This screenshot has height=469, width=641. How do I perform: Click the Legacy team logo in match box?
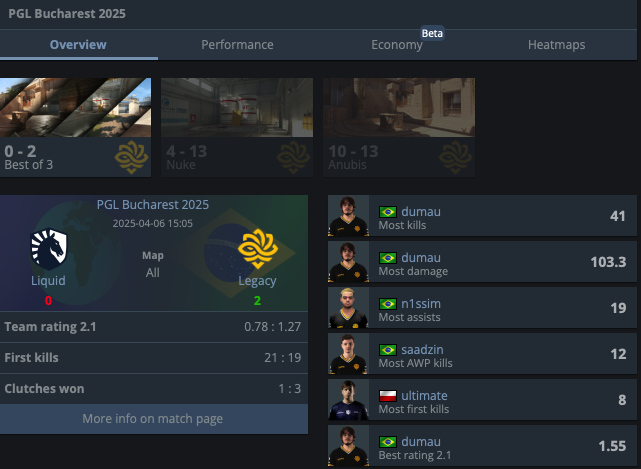click(258, 249)
